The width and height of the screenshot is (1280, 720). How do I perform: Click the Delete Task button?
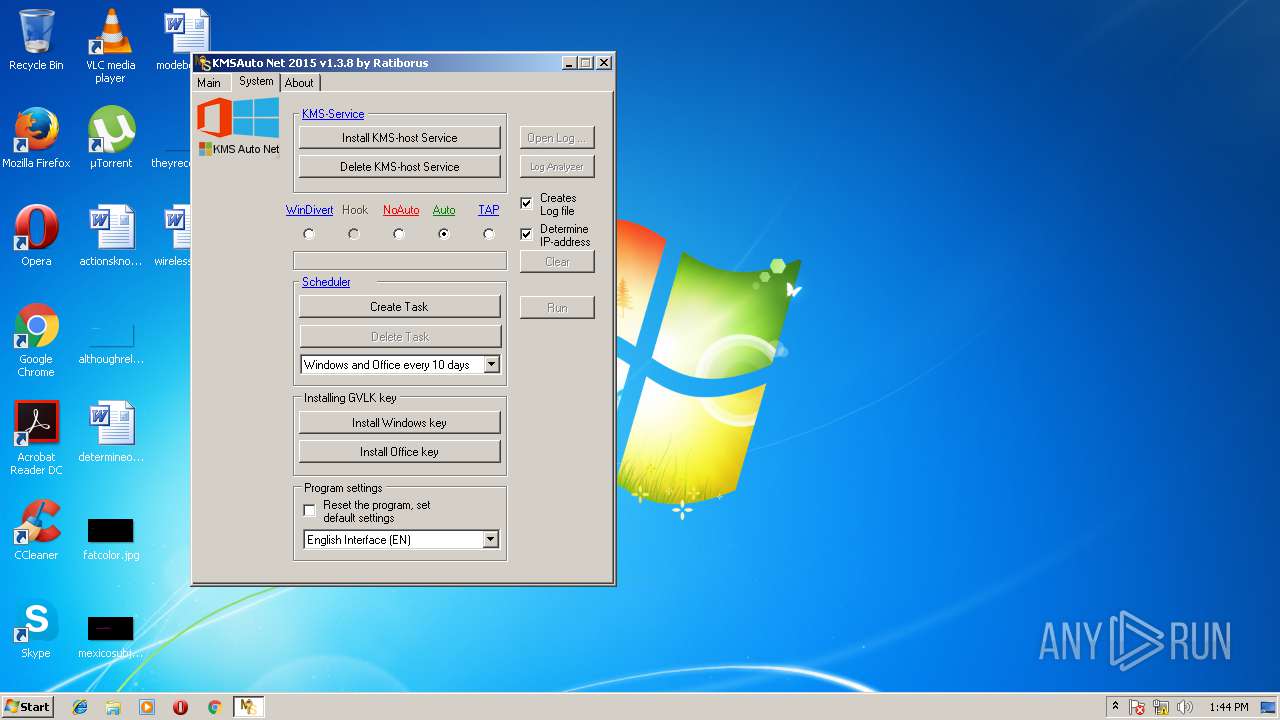pos(400,337)
